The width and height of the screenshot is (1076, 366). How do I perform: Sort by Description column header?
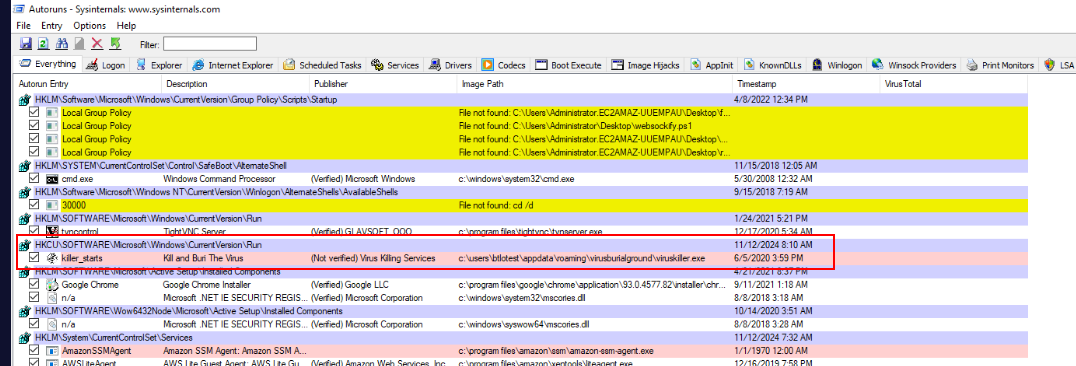point(235,84)
